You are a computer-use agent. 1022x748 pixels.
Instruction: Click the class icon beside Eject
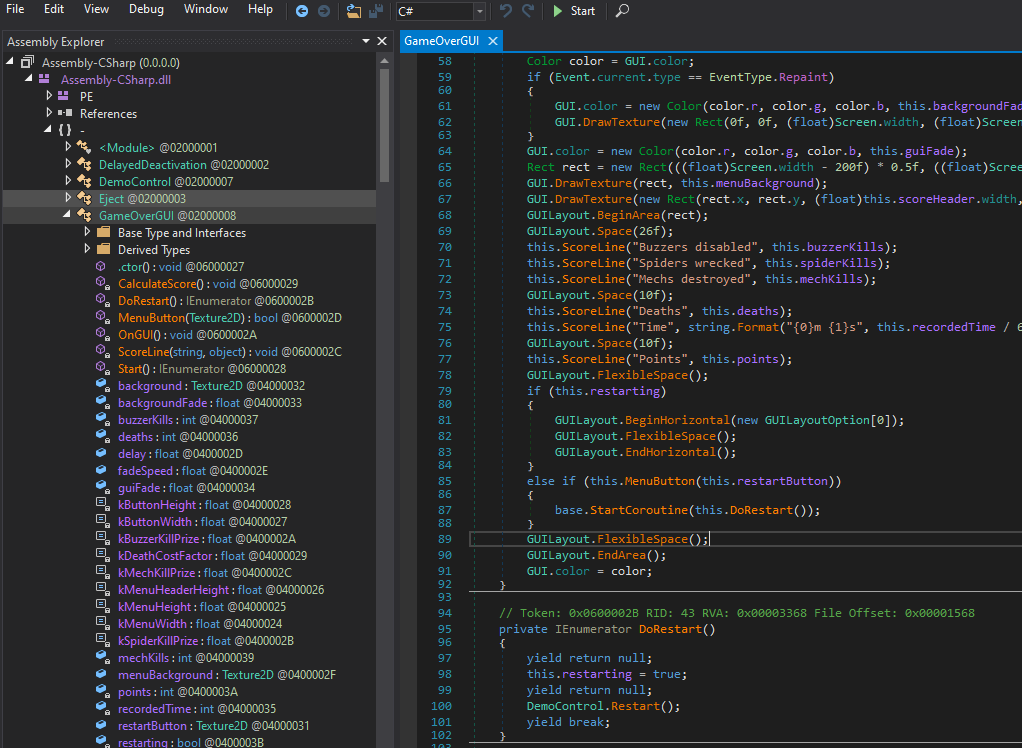(84, 198)
